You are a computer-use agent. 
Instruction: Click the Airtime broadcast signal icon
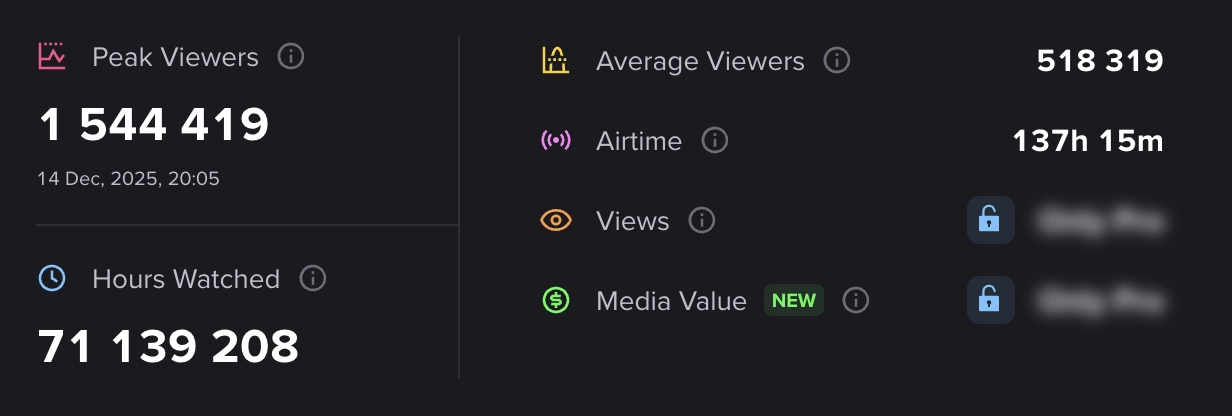[x=556, y=141]
